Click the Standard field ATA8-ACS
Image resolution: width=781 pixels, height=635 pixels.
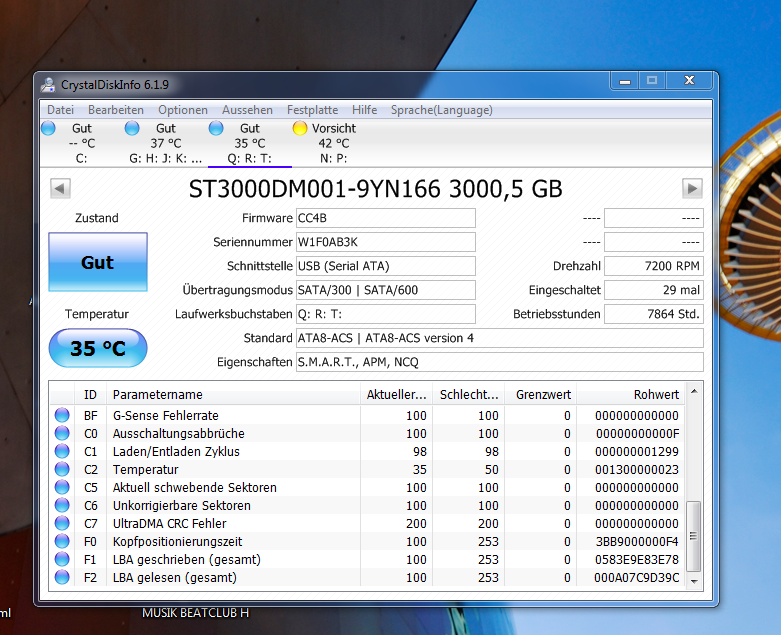coord(500,338)
